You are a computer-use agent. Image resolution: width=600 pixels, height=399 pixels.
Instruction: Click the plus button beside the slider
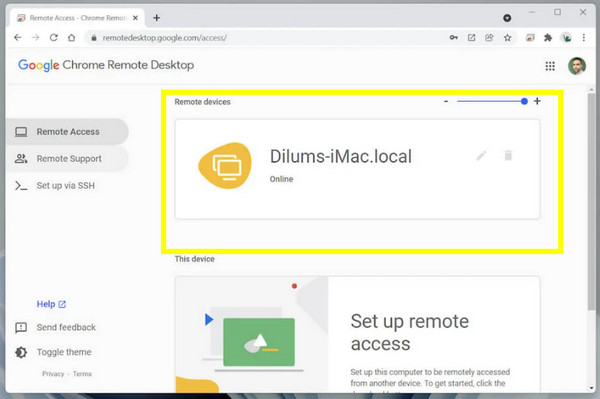(537, 101)
